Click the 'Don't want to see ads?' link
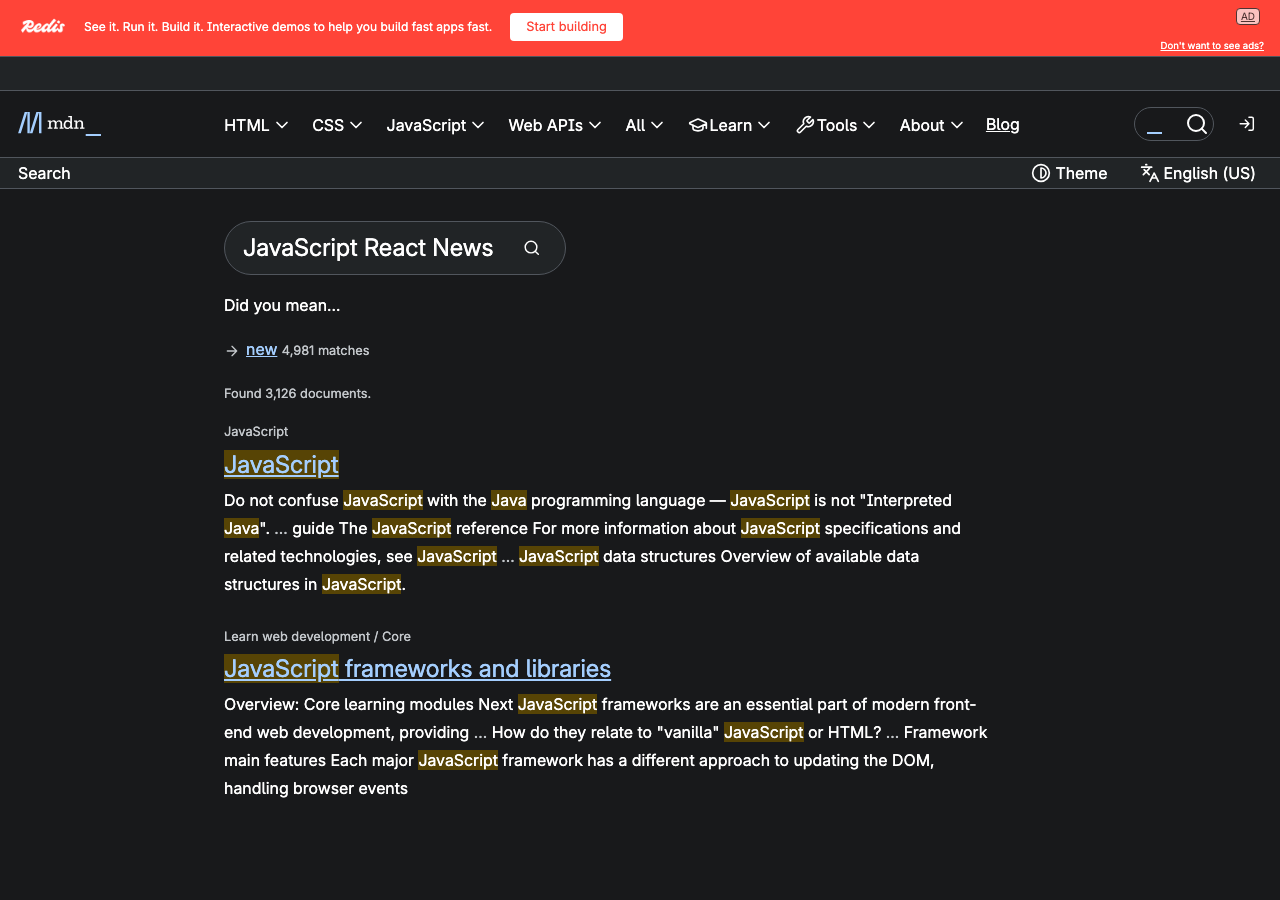The height and width of the screenshot is (900, 1280). coord(1211,45)
